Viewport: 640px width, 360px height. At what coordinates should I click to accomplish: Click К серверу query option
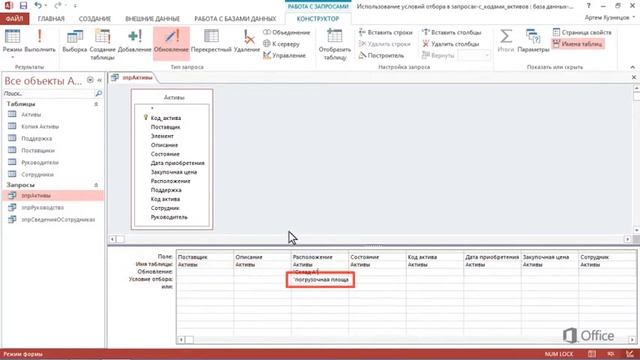281,44
